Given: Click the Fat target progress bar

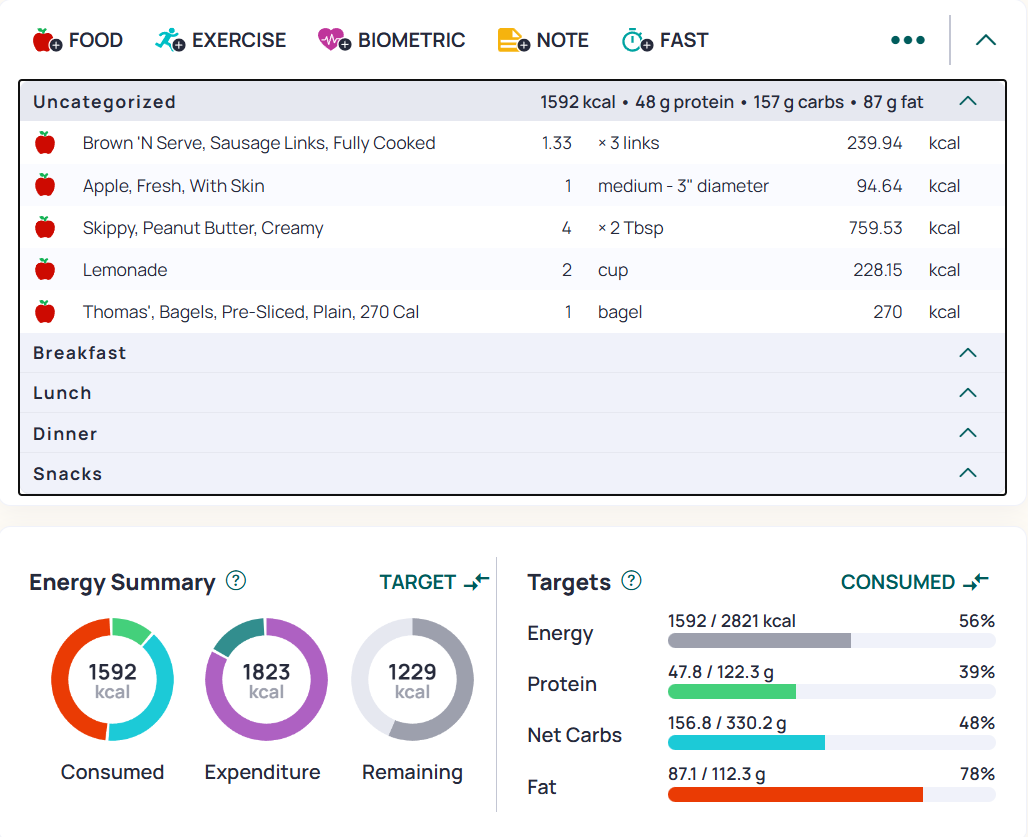Looking at the screenshot, I should point(831,794).
